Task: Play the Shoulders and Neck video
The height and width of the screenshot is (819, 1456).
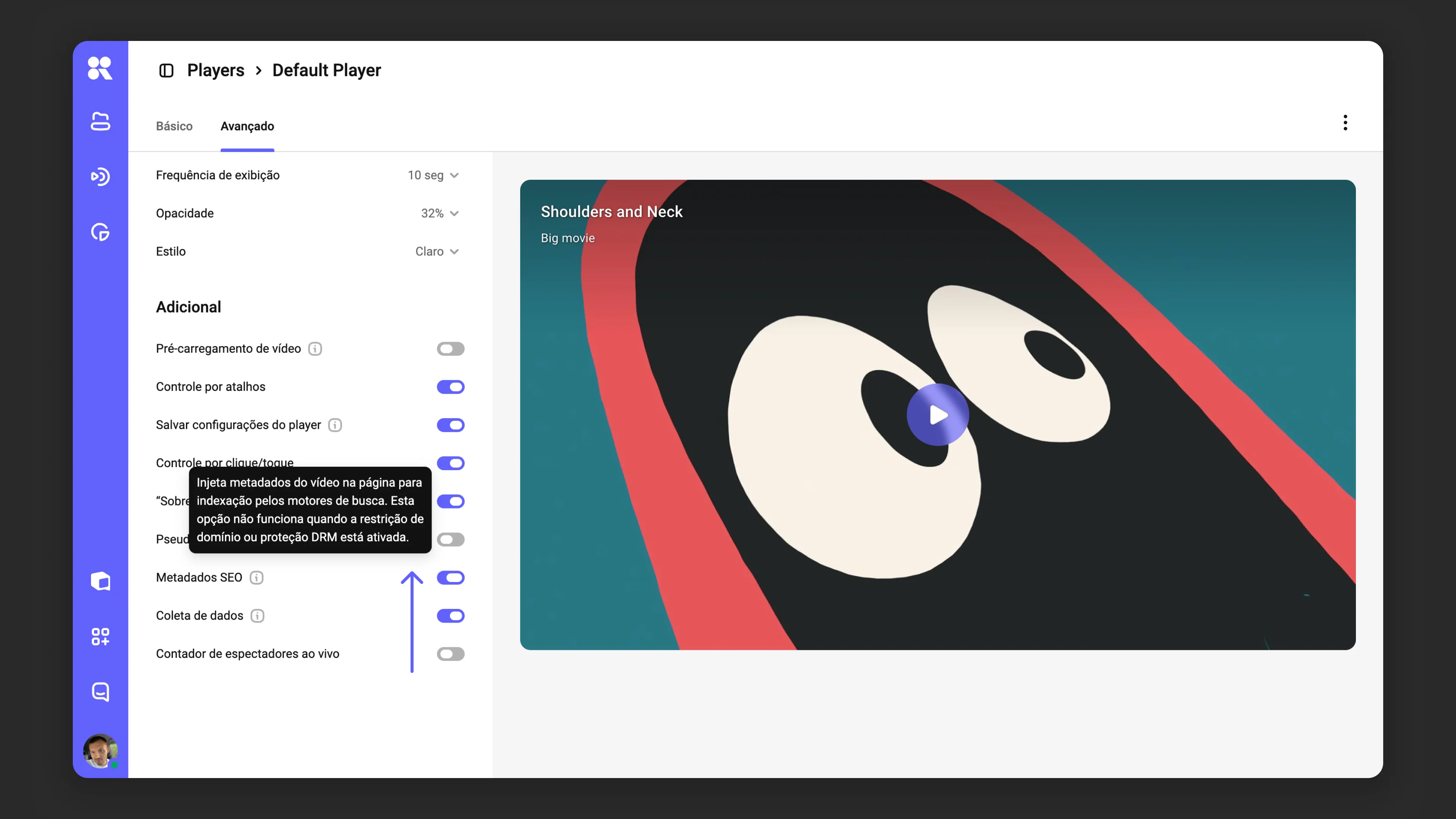Action: (x=938, y=415)
